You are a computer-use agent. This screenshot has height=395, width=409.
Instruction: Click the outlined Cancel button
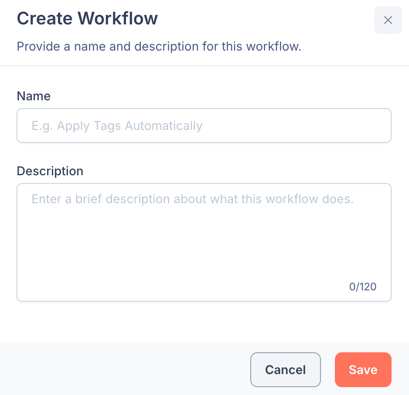tap(285, 370)
